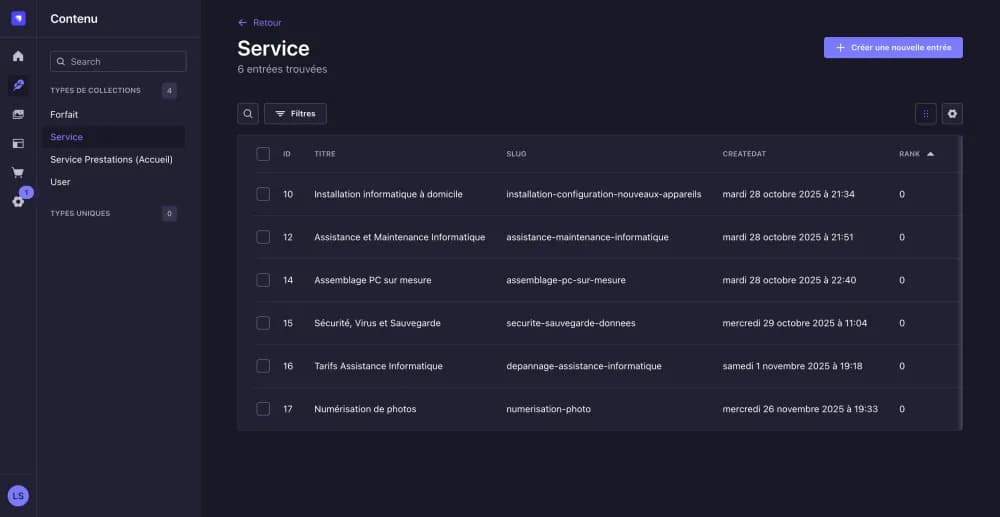Open Content-Type Builder layout icon
The height and width of the screenshot is (517, 1000).
18,143
